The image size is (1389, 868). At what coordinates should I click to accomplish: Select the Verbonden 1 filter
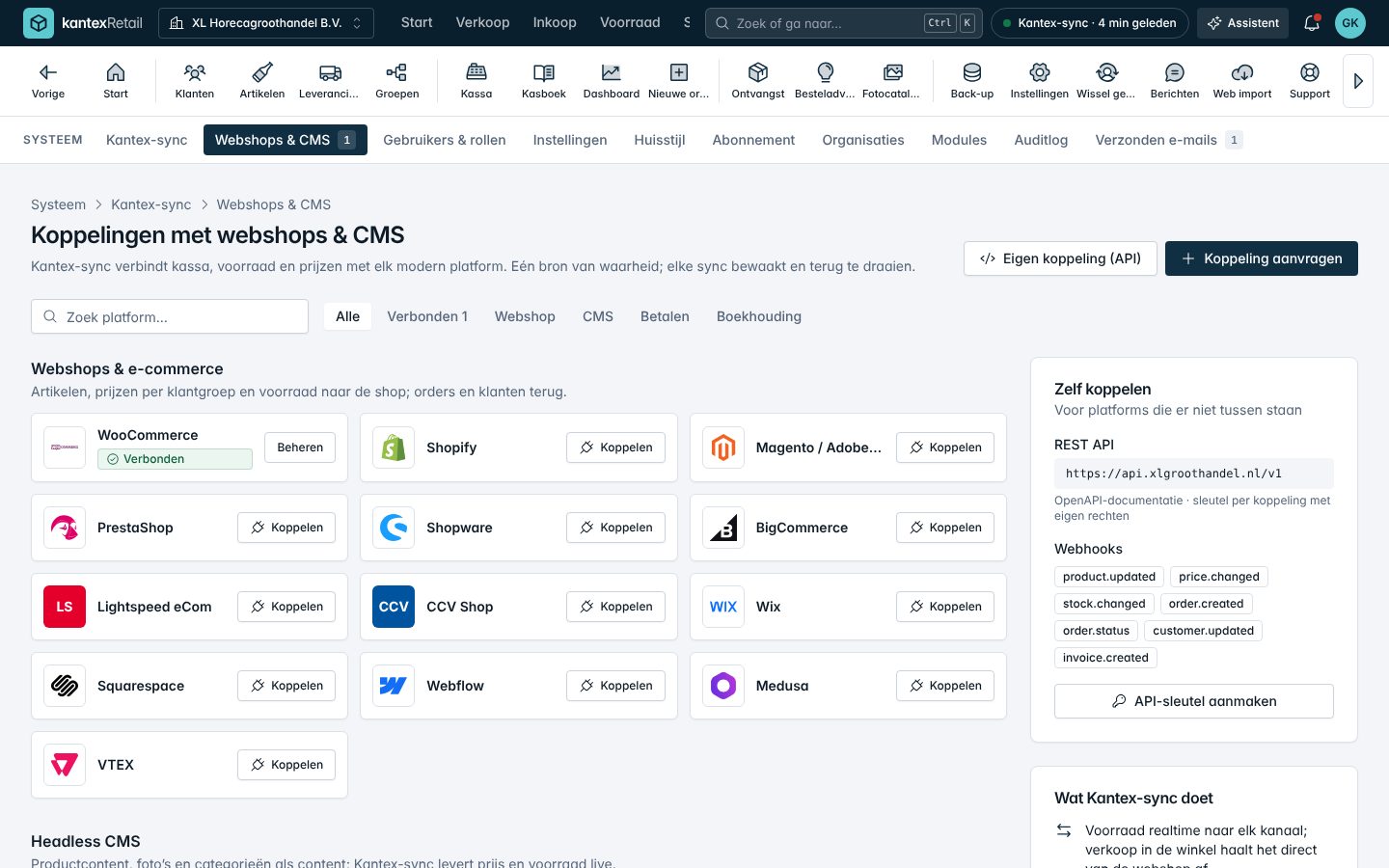(x=427, y=316)
